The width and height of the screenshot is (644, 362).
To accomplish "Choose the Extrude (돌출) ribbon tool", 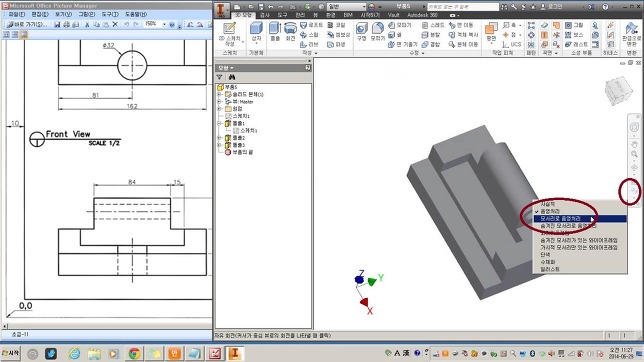I will (x=275, y=32).
